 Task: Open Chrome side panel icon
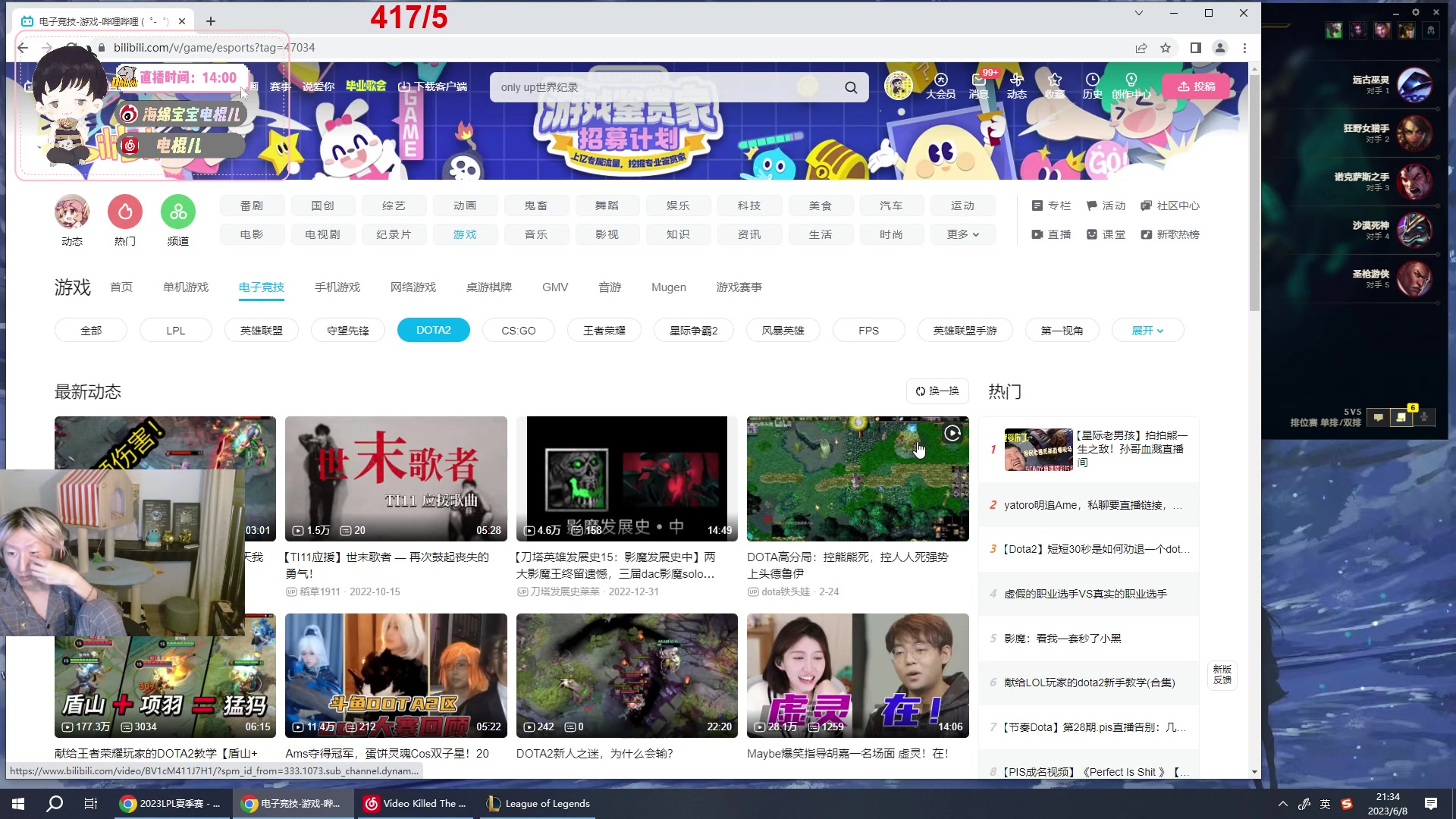pyautogui.click(x=1196, y=48)
